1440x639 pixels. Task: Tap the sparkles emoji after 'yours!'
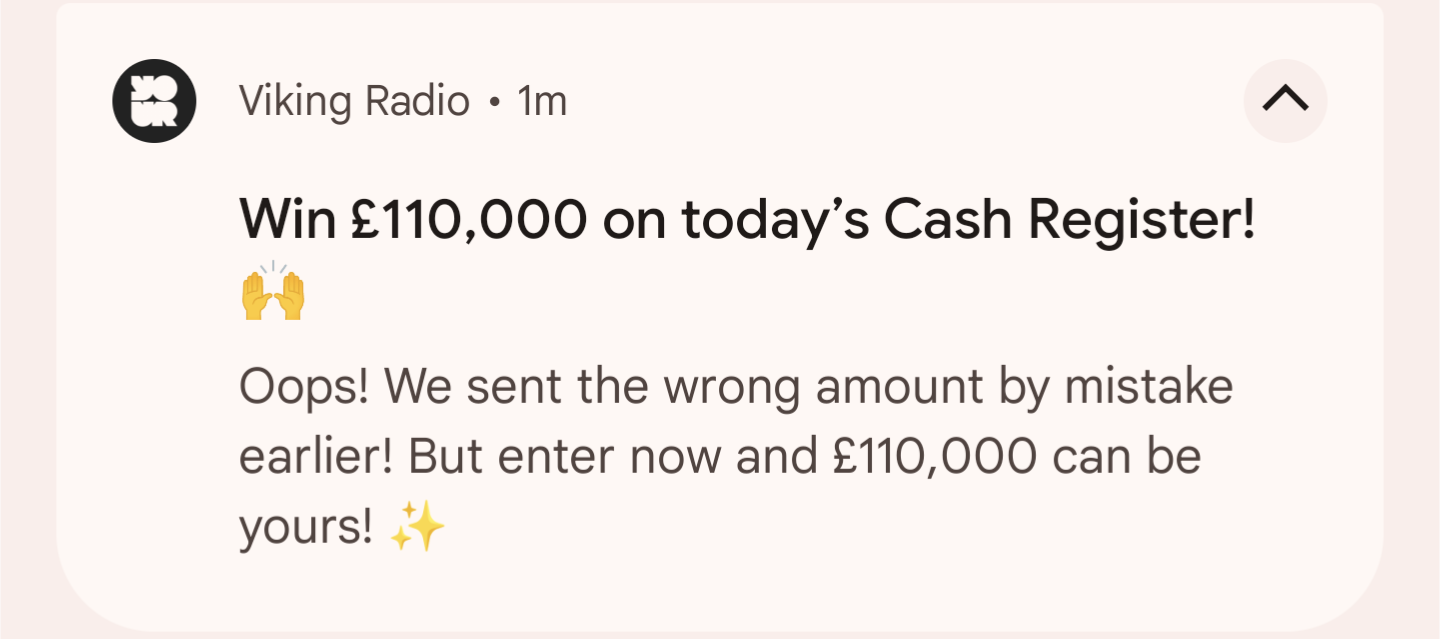tap(417, 529)
